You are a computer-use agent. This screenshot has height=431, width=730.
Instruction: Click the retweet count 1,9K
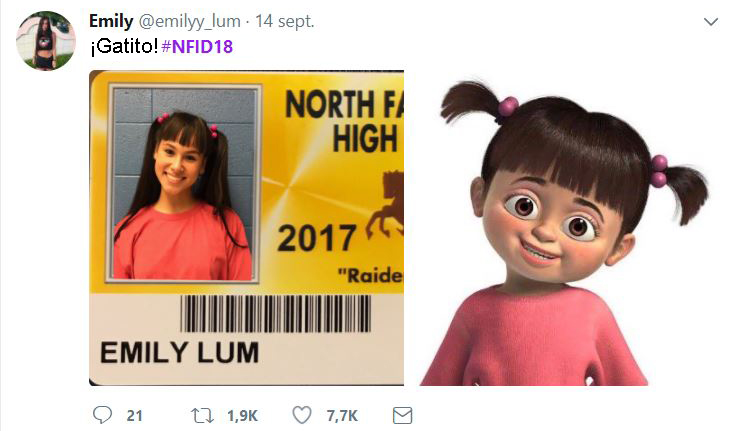pos(242,415)
